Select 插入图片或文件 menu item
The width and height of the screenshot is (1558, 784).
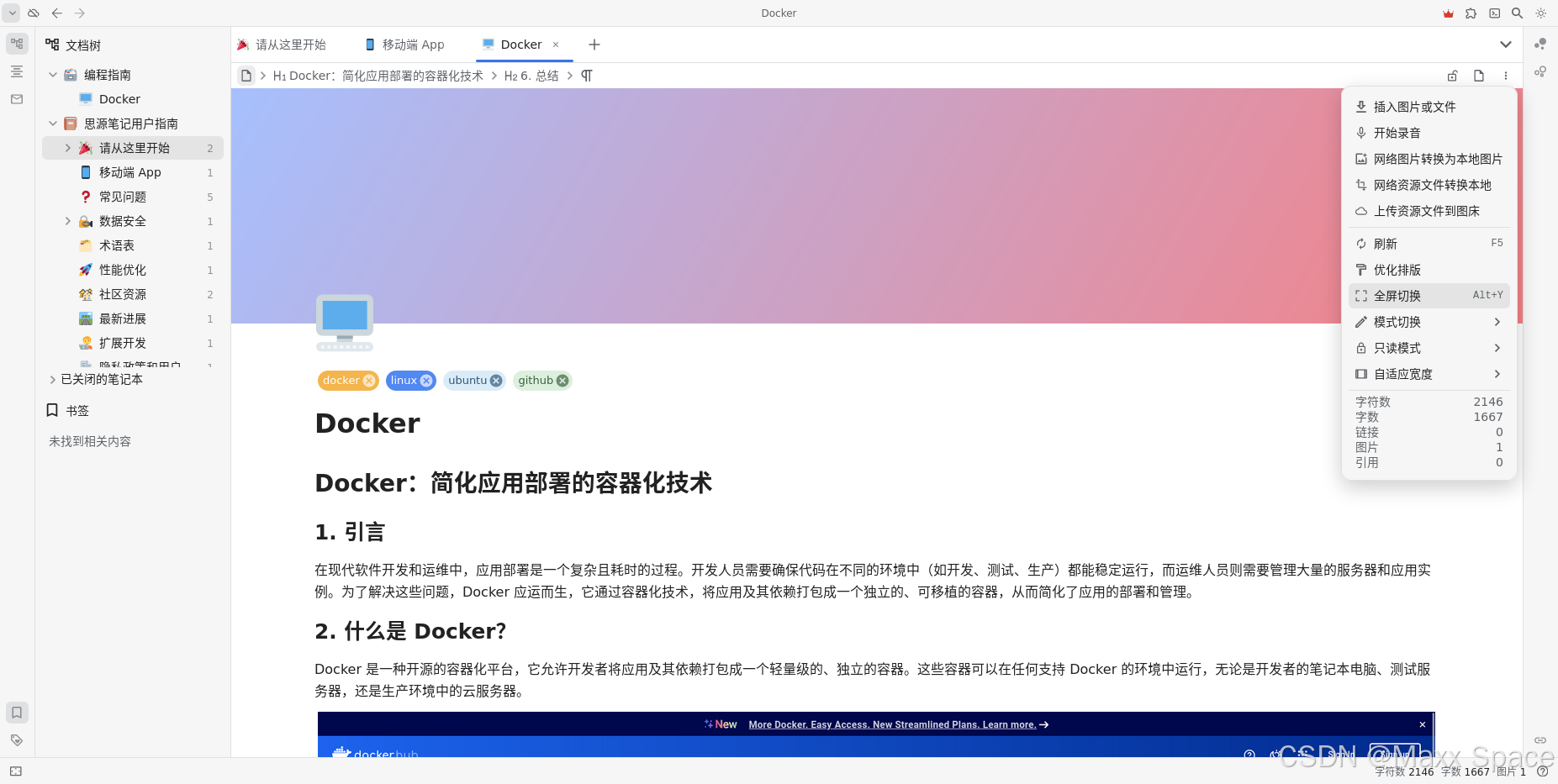coord(1429,107)
